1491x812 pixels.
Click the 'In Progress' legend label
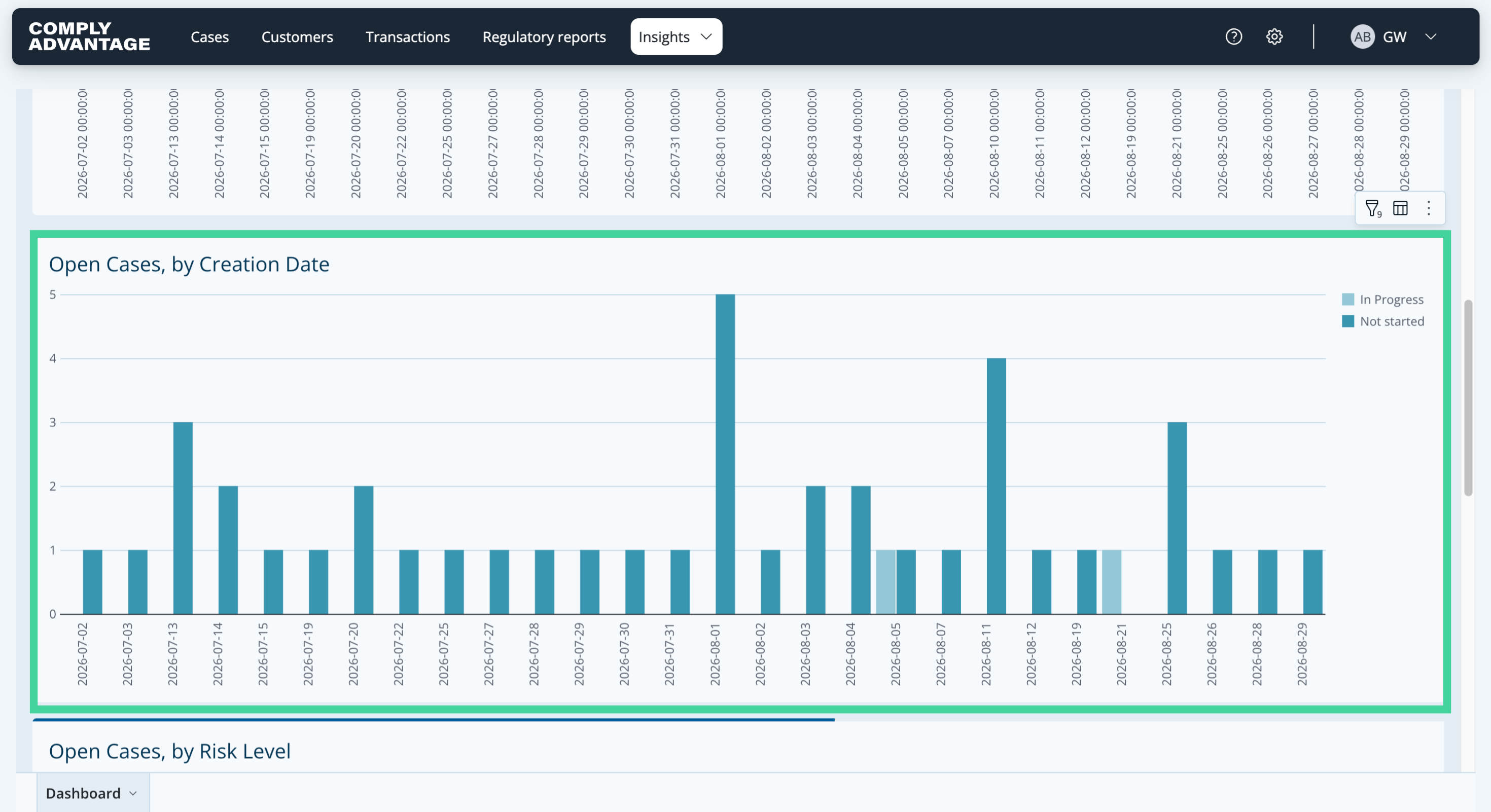pyautogui.click(x=1392, y=299)
